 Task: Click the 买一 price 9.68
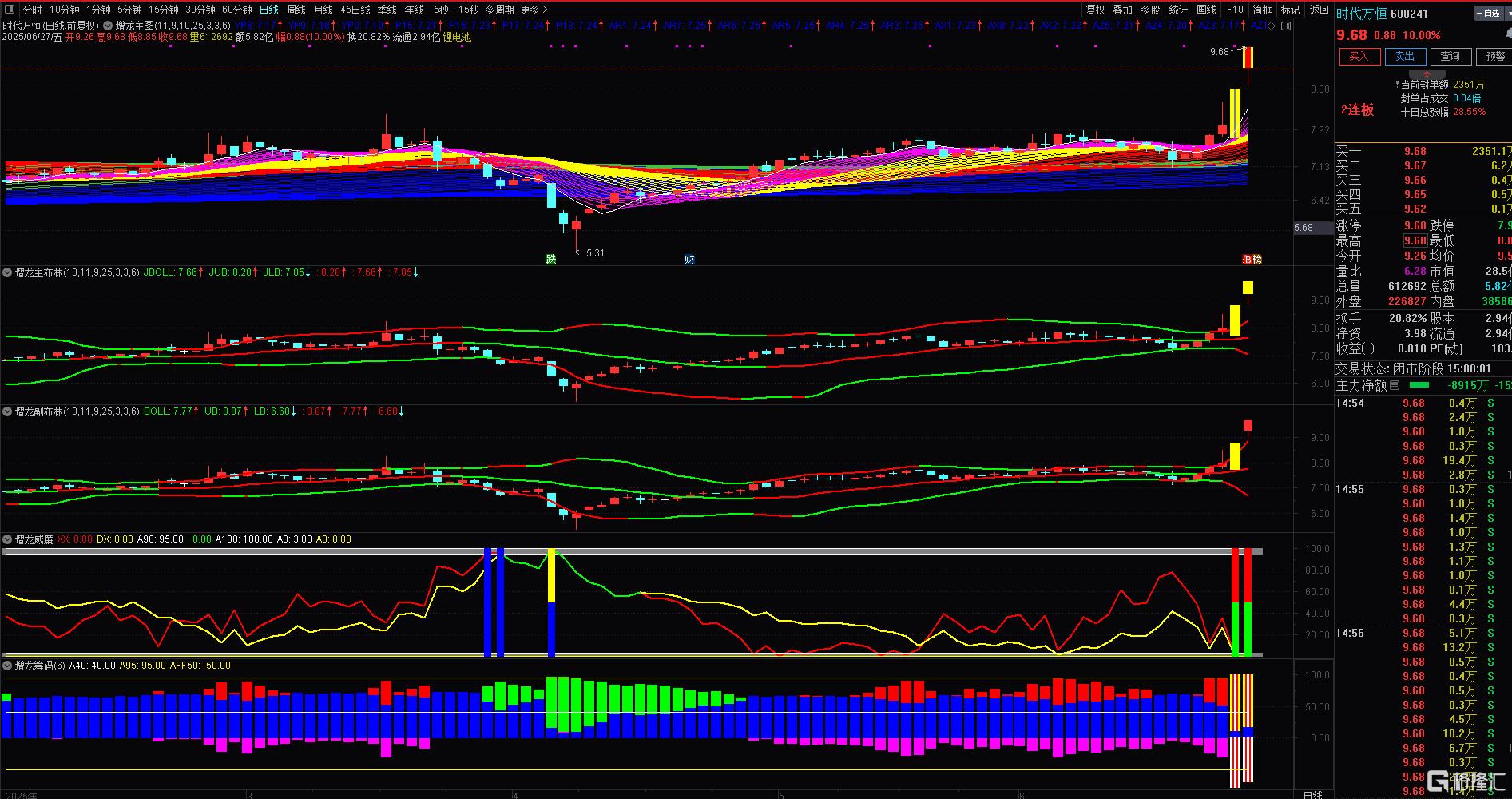pos(1415,151)
